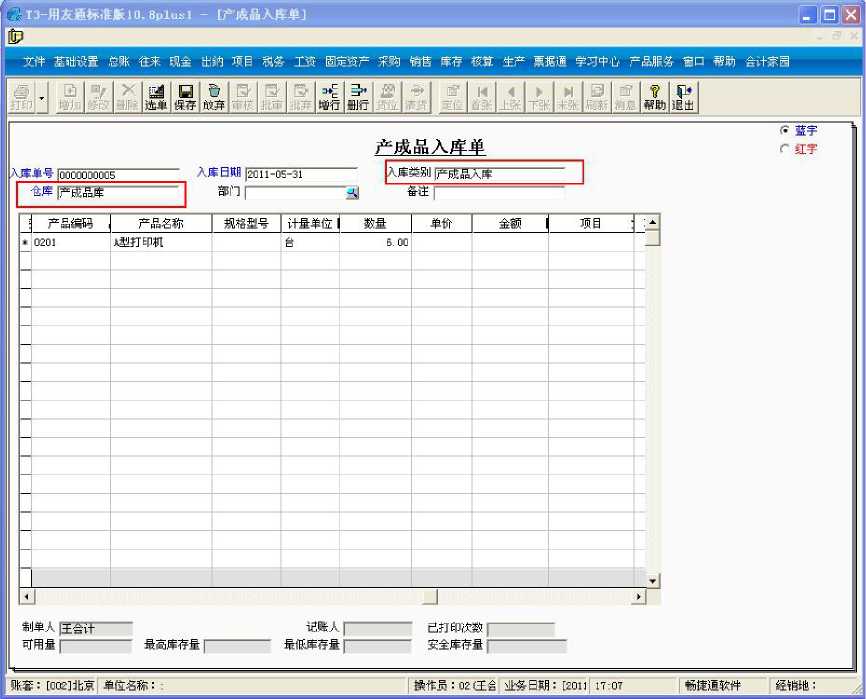This screenshot has height=699, width=866.
Task: Click the batch un-audit (批弃) icon
Action: 300,97
